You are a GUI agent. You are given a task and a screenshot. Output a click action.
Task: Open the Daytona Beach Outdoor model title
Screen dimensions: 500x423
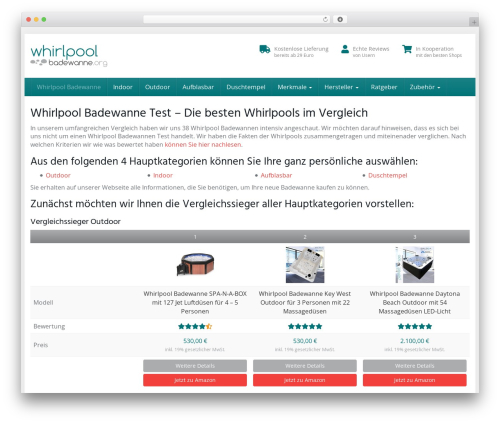pyautogui.click(x=415, y=302)
